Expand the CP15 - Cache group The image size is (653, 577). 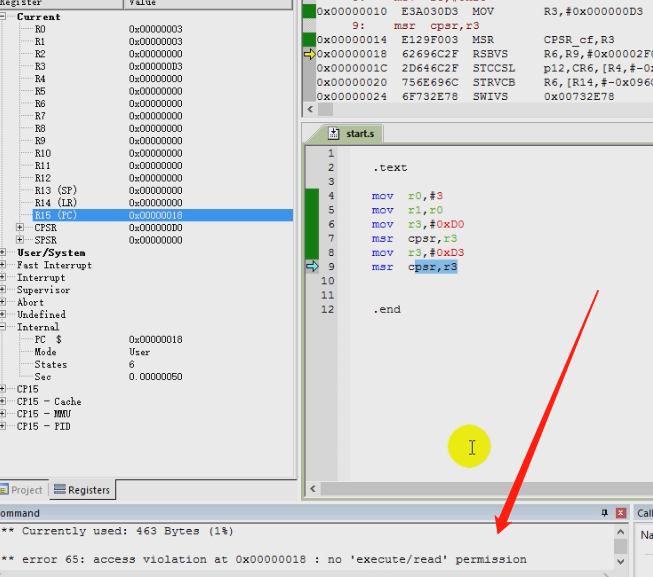click(6, 402)
